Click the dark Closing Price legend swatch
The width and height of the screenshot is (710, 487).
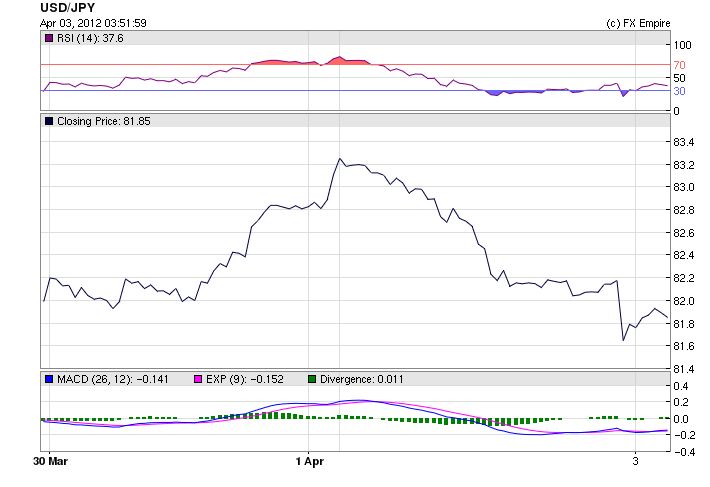click(49, 121)
